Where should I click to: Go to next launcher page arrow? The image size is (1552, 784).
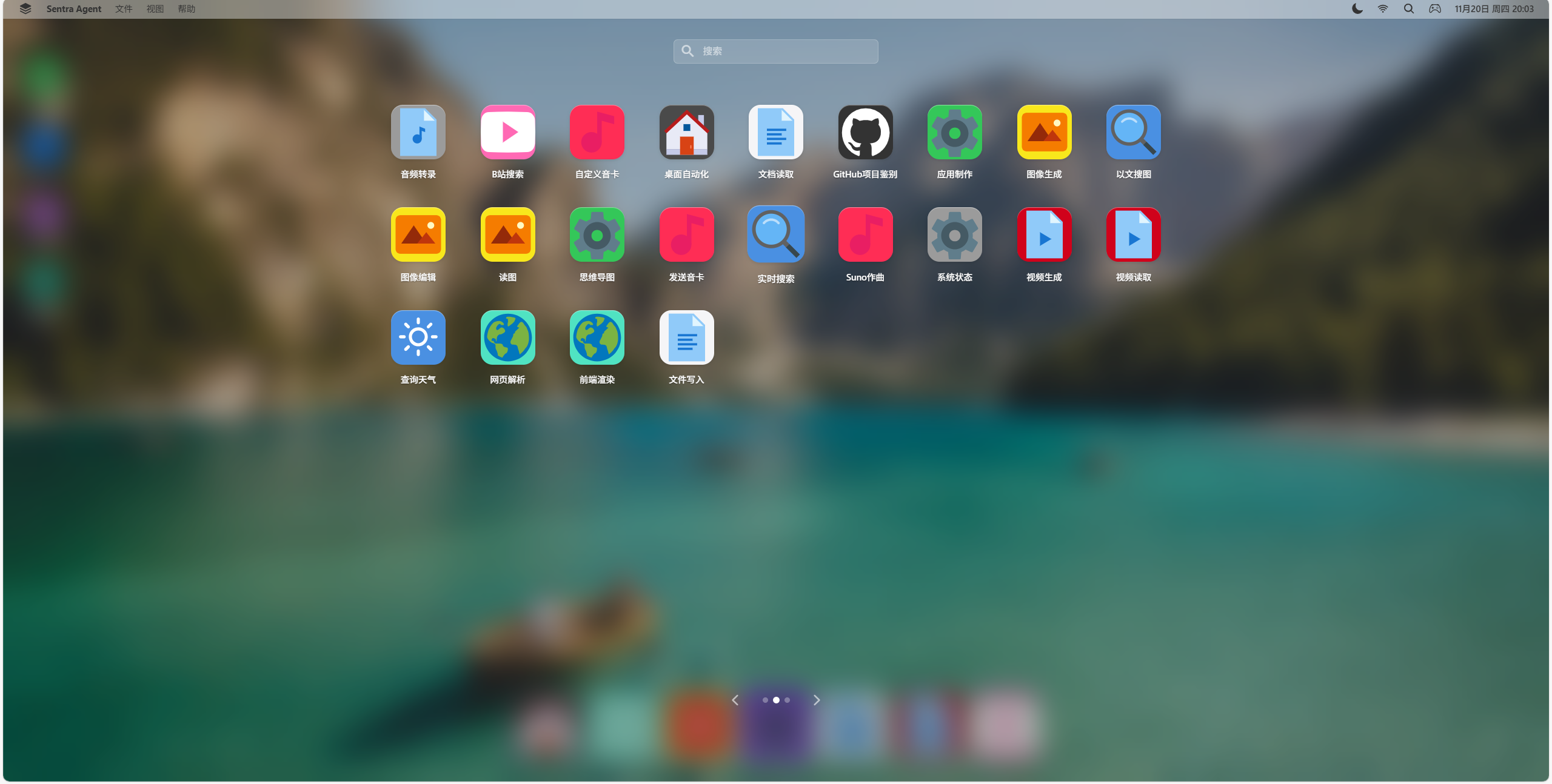click(817, 700)
